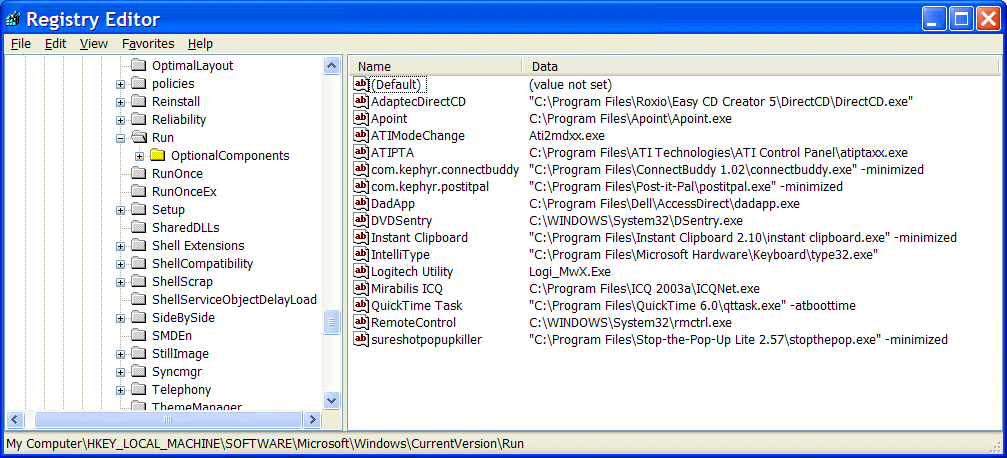Sort values by the Name column header
This screenshot has height=458, width=1007.
pos(435,66)
